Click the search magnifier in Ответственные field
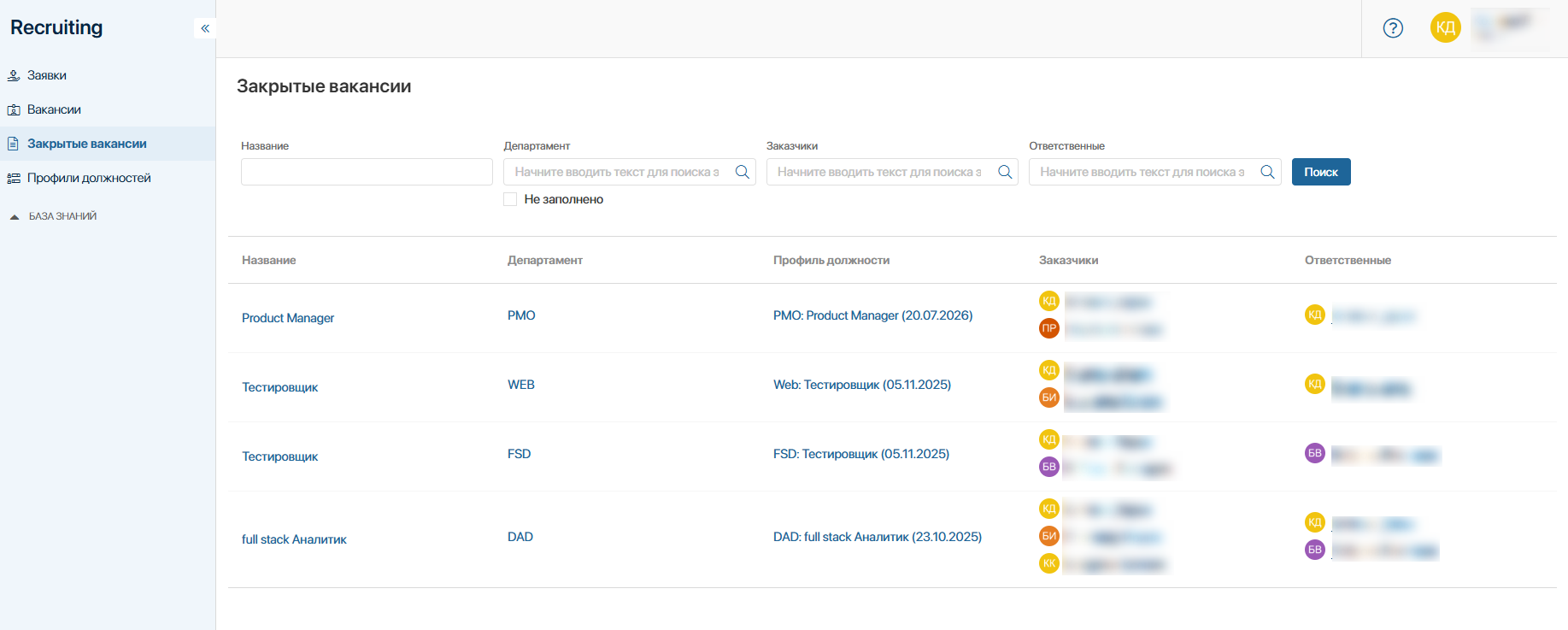The width and height of the screenshot is (1568, 630). (1268, 172)
